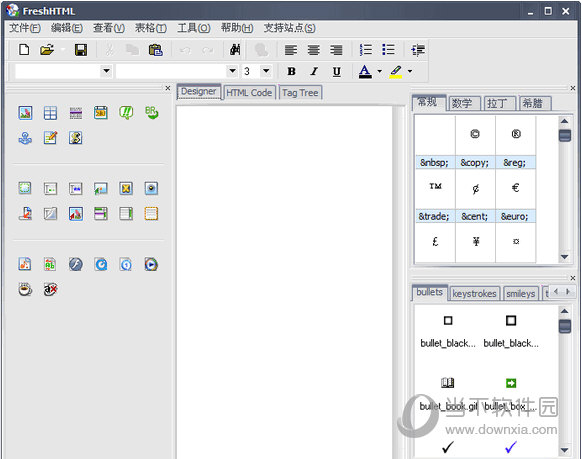The width and height of the screenshot is (582, 459).
Task: Insert comment with green exclamation icon
Action: [126, 113]
